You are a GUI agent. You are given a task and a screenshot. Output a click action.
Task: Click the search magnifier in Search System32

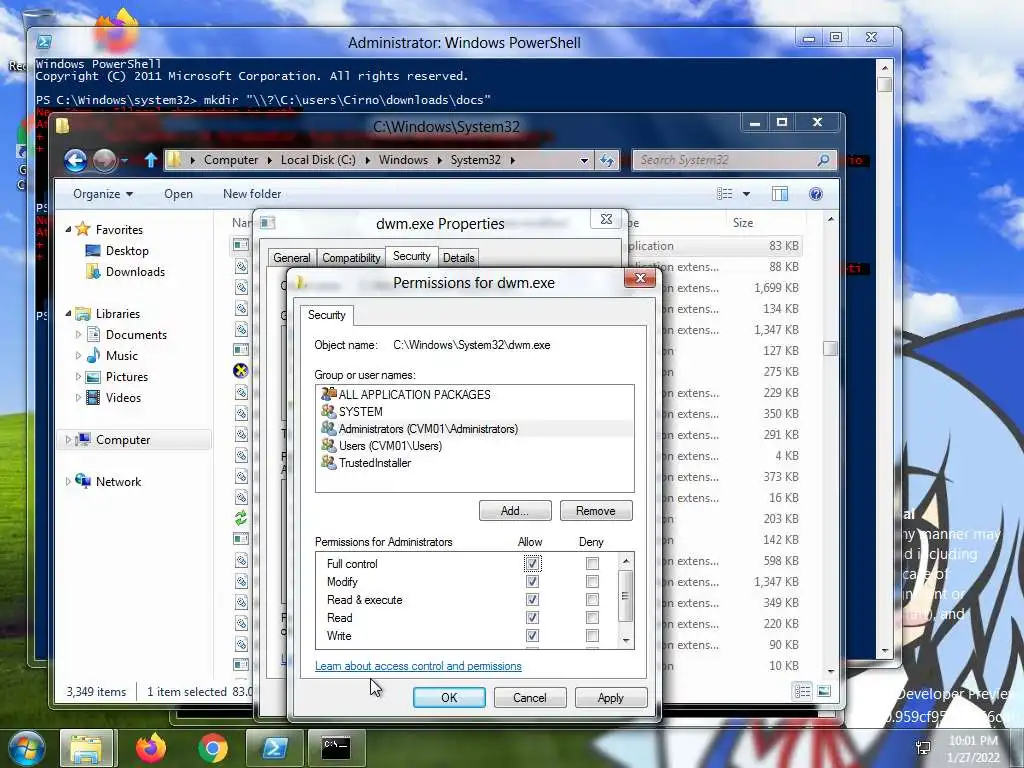pyautogui.click(x=824, y=160)
